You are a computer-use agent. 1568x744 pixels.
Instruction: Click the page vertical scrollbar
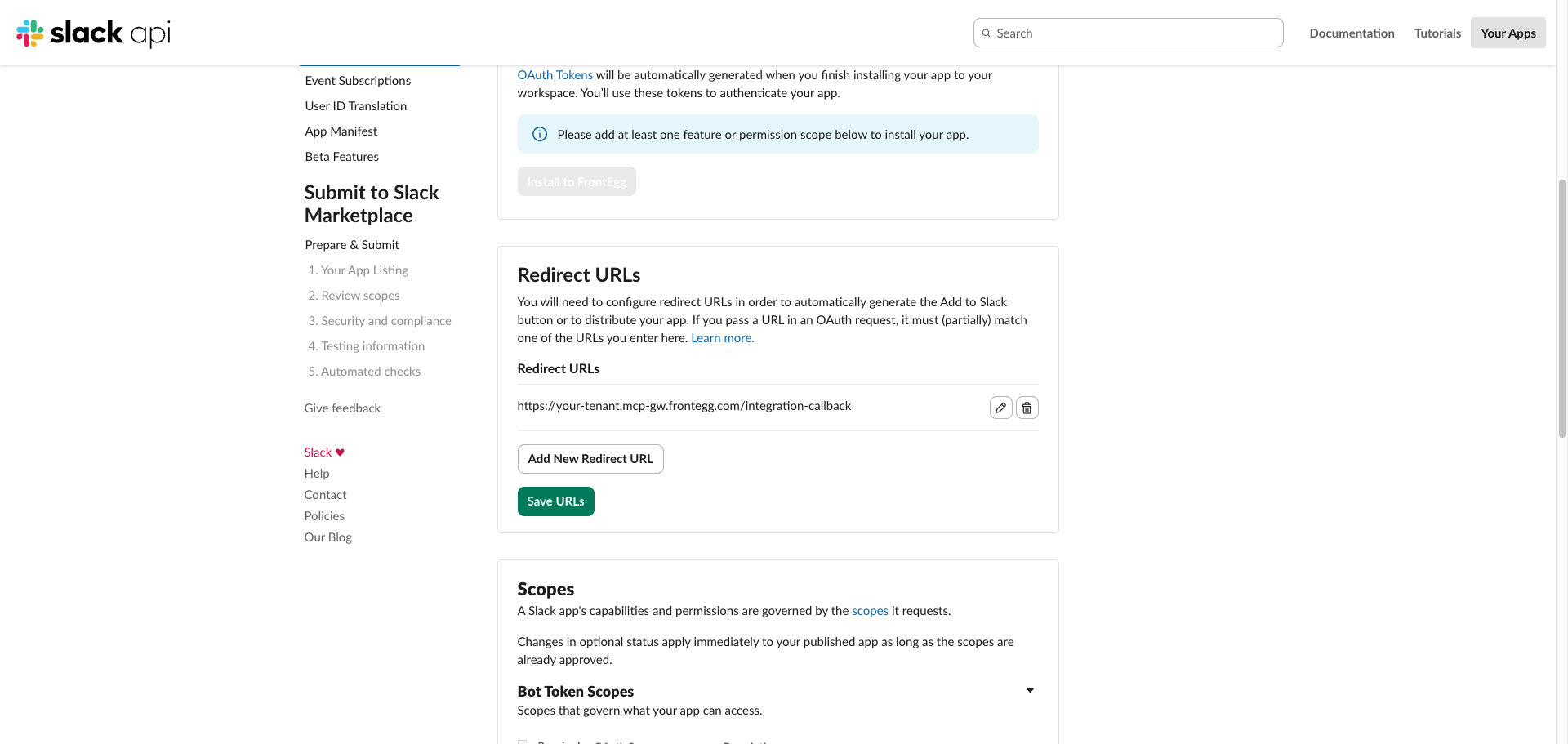pyautogui.click(x=1561, y=309)
